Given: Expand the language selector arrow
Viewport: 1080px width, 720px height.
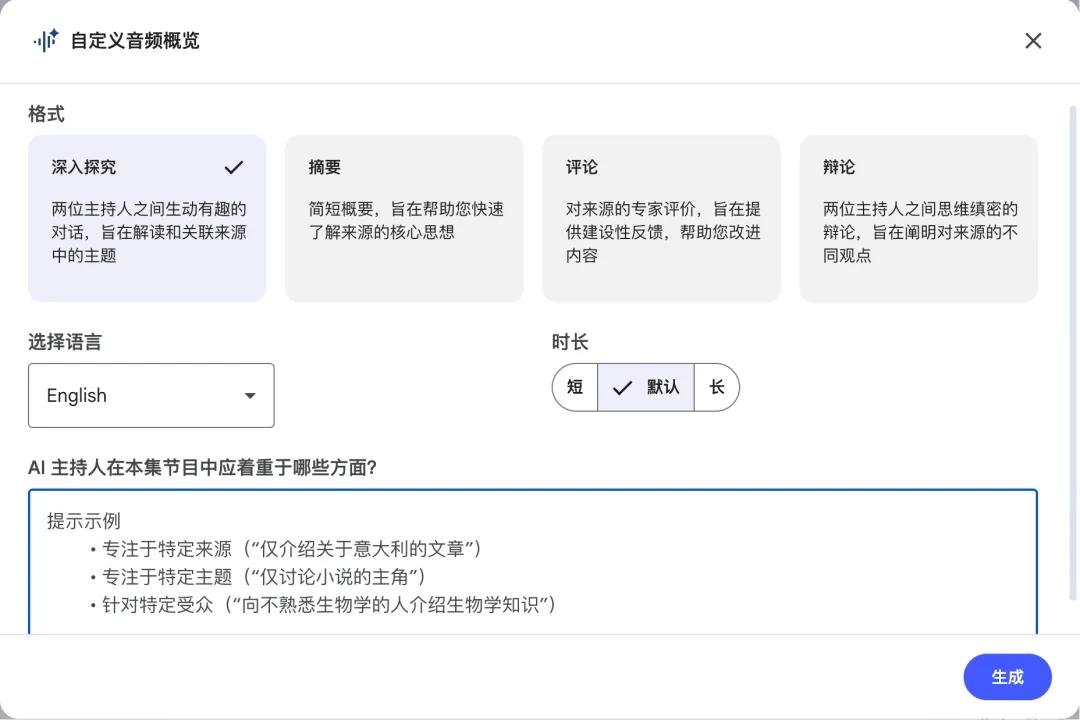Looking at the screenshot, I should tap(250, 396).
